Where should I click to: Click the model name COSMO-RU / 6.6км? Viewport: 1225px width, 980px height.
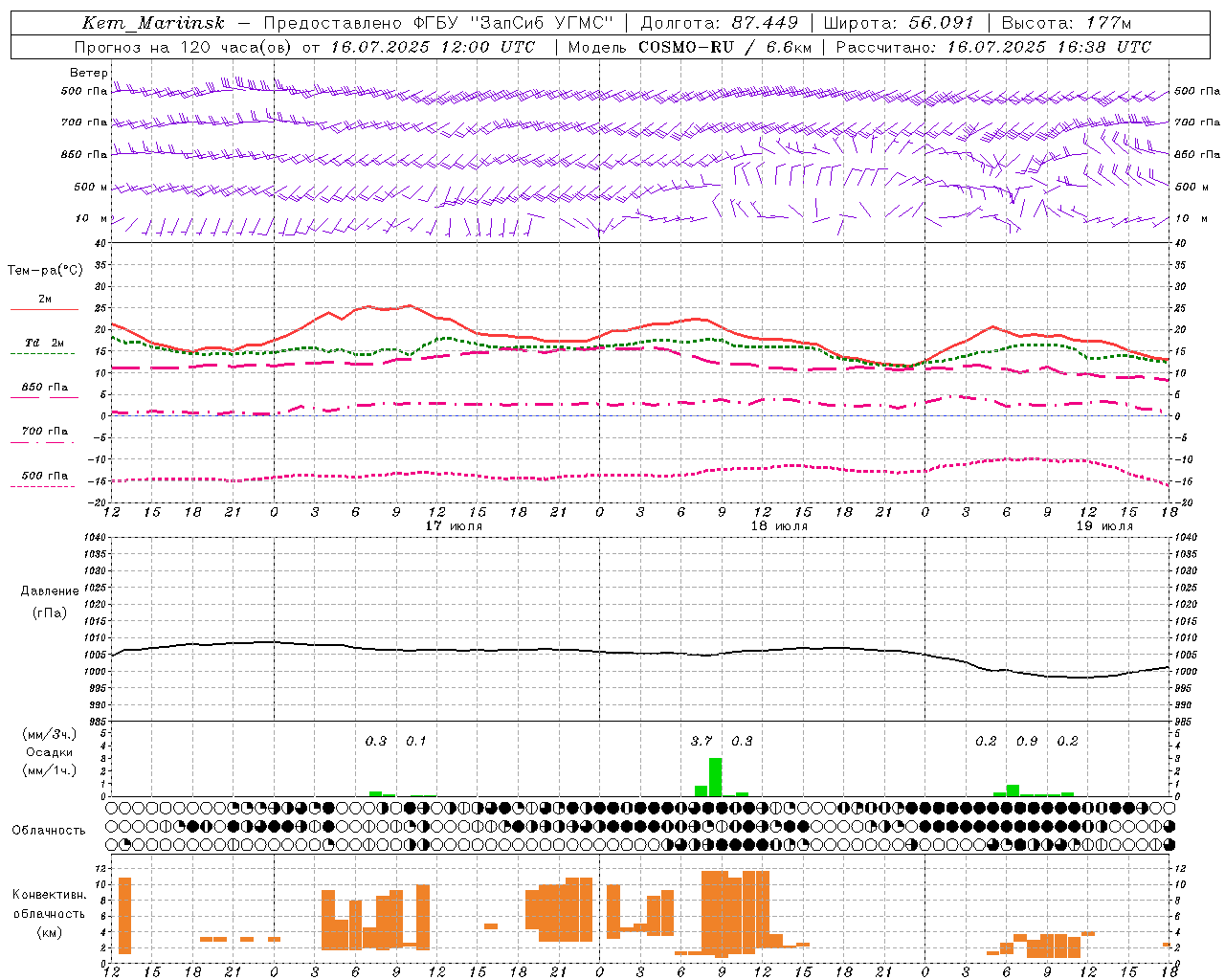click(x=725, y=47)
